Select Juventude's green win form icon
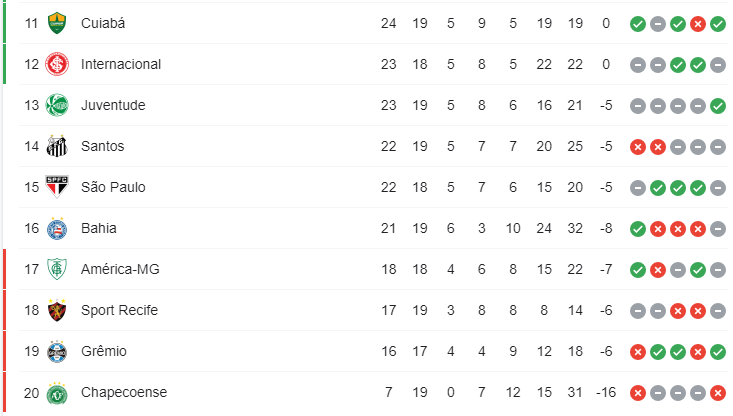Viewport: 733px width, 416px height. tap(718, 106)
